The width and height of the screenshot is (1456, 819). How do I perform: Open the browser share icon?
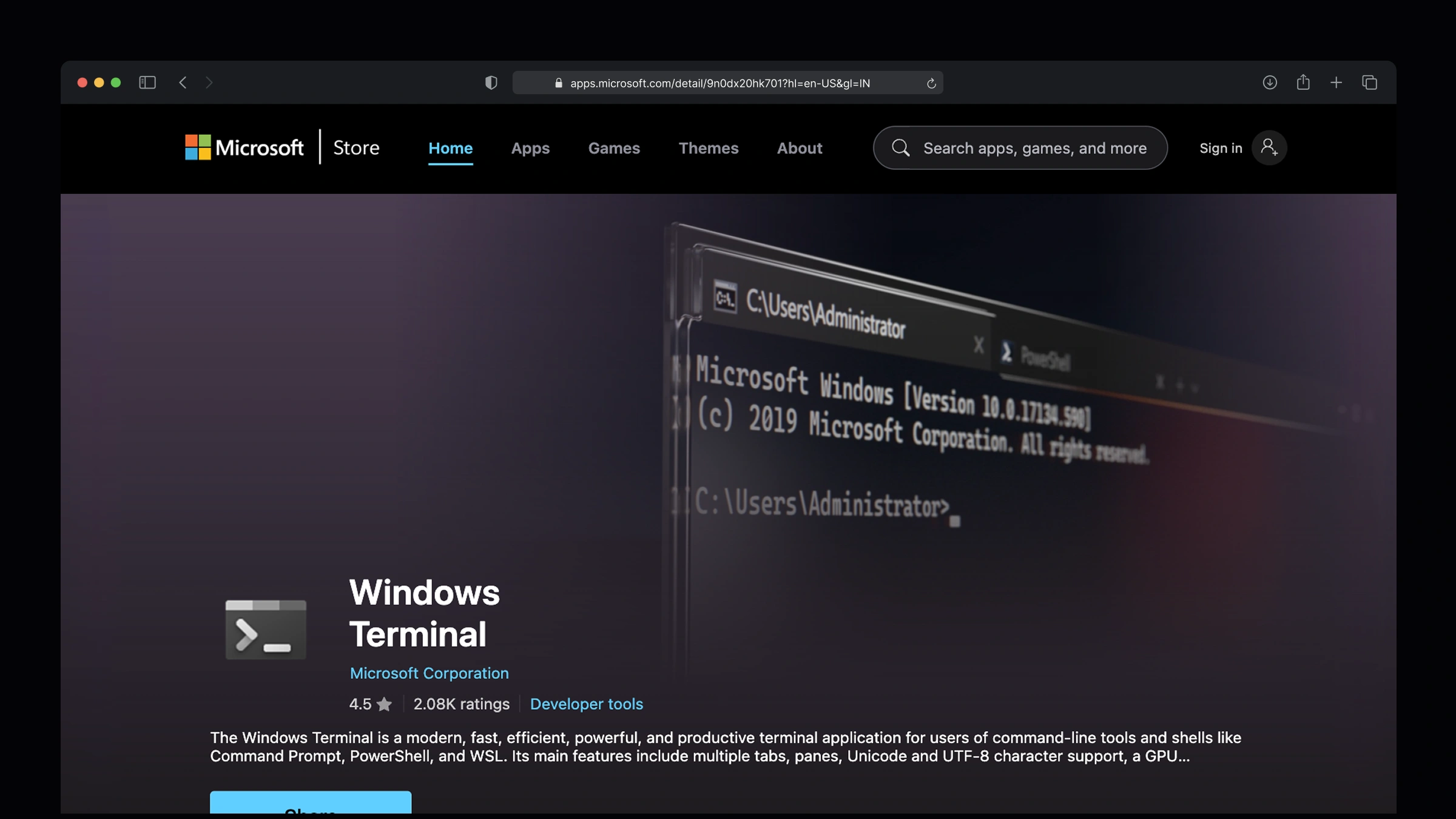[x=1303, y=82]
